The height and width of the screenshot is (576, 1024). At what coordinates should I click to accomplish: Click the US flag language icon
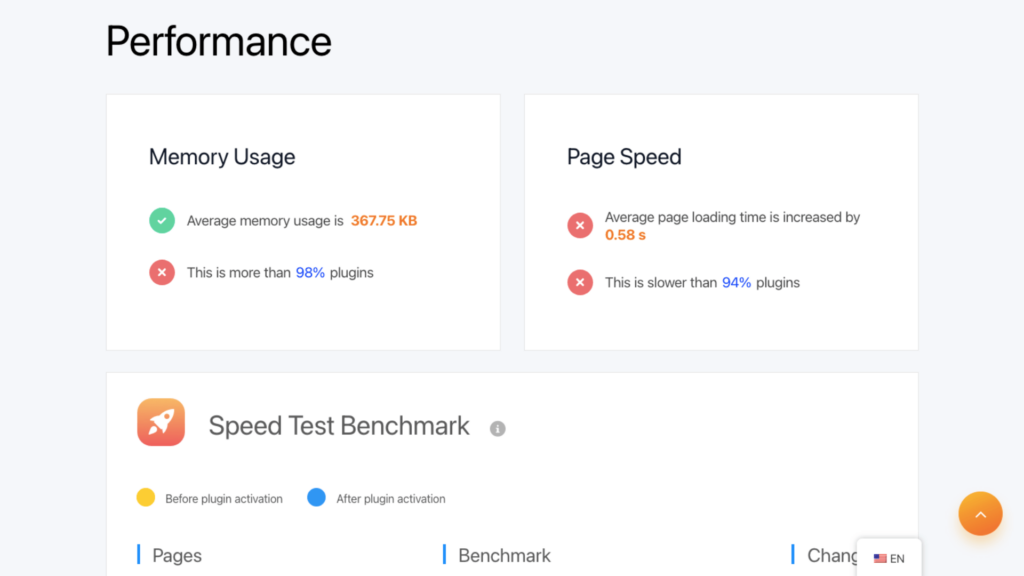tap(880, 558)
